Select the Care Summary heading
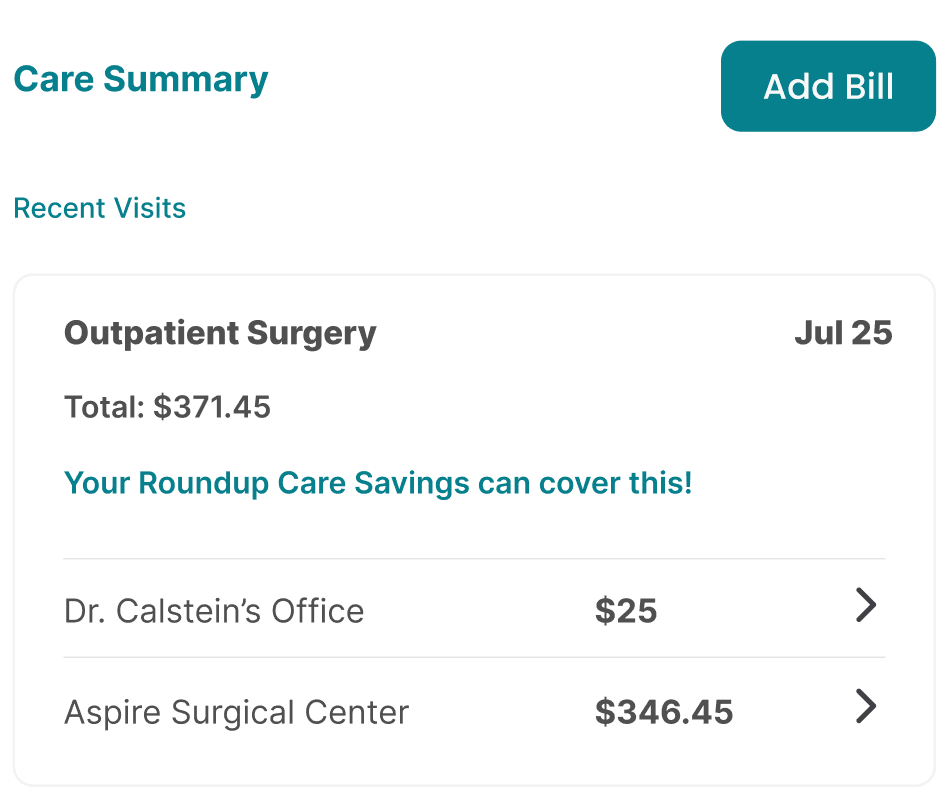Screen dimensions: 952x810 (x=141, y=79)
